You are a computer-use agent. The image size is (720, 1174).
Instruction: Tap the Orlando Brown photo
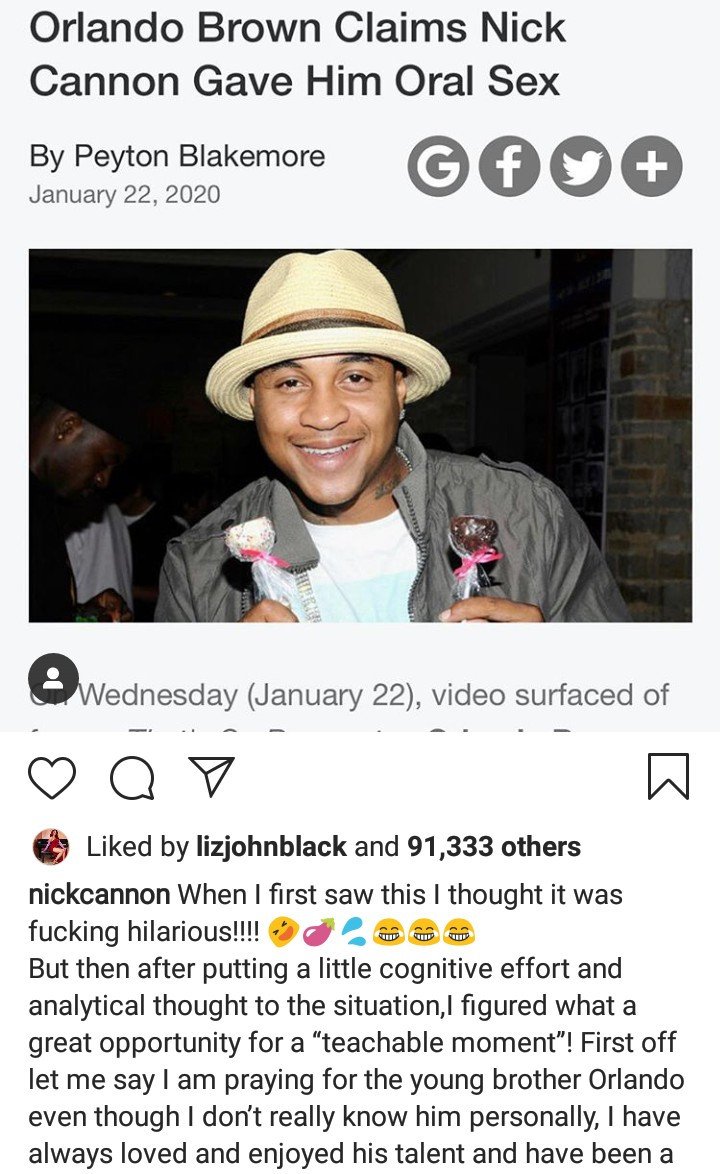[360, 436]
